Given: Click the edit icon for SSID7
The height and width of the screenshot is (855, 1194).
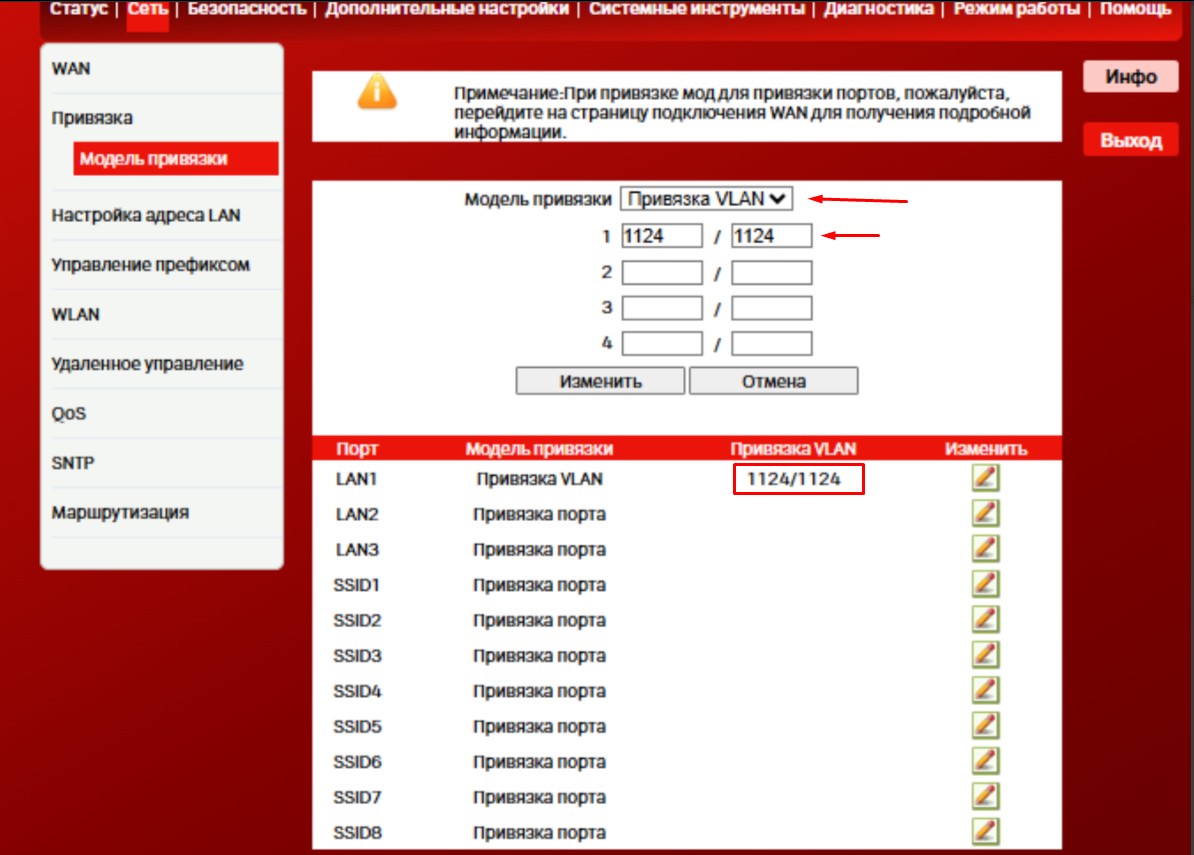Looking at the screenshot, I should 985,797.
